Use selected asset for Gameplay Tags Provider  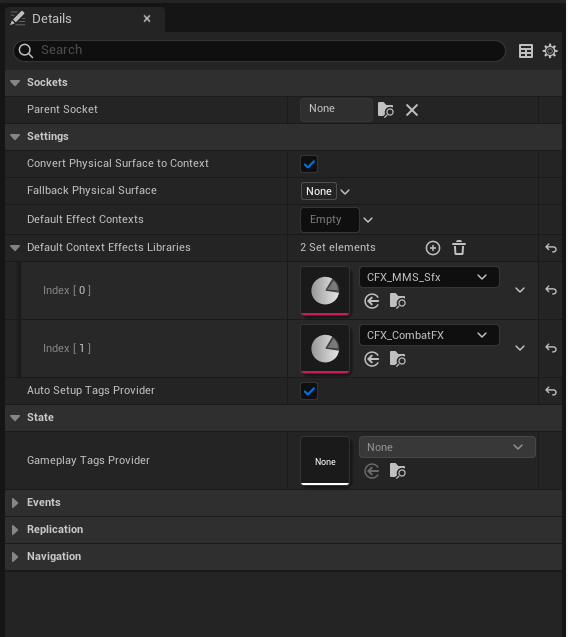click(x=372, y=472)
